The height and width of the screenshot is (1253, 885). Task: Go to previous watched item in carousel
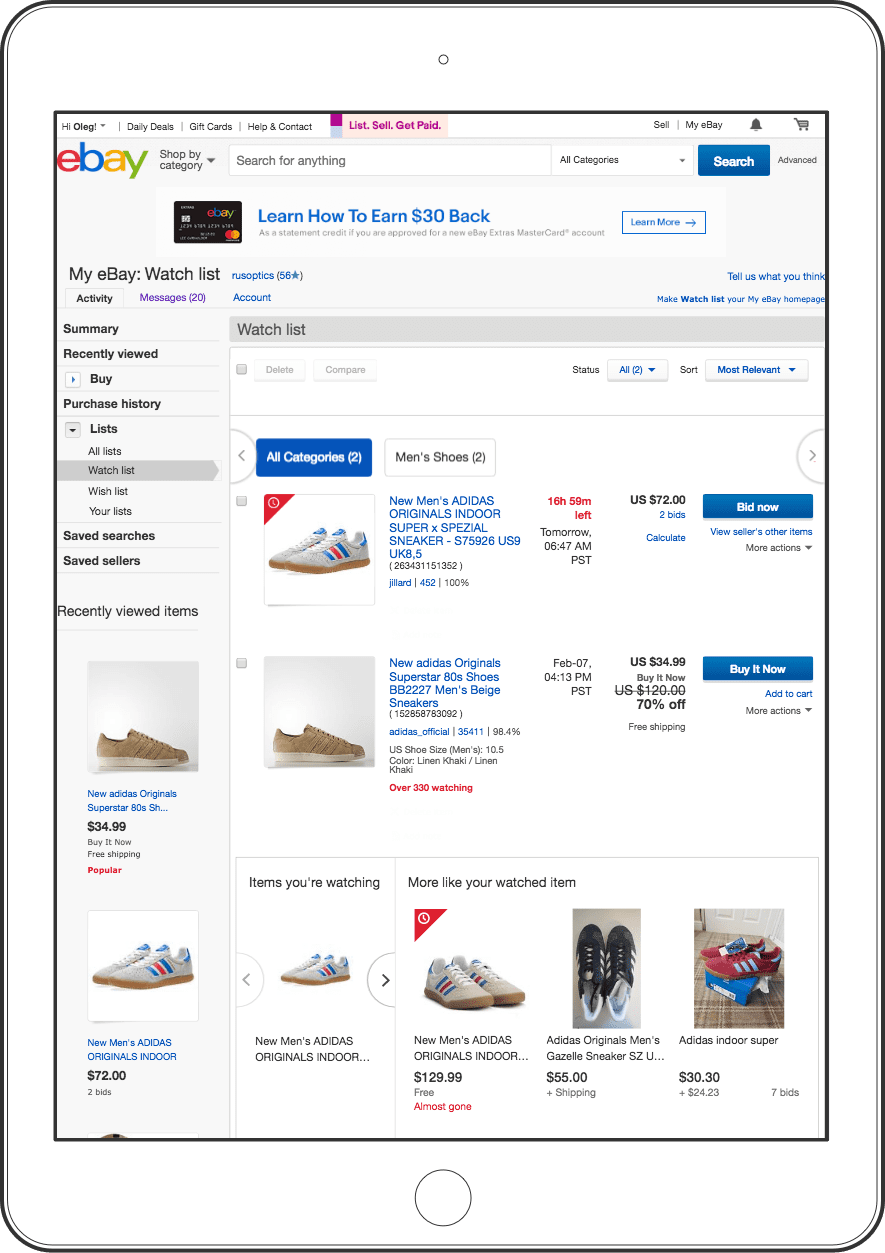tap(247, 980)
